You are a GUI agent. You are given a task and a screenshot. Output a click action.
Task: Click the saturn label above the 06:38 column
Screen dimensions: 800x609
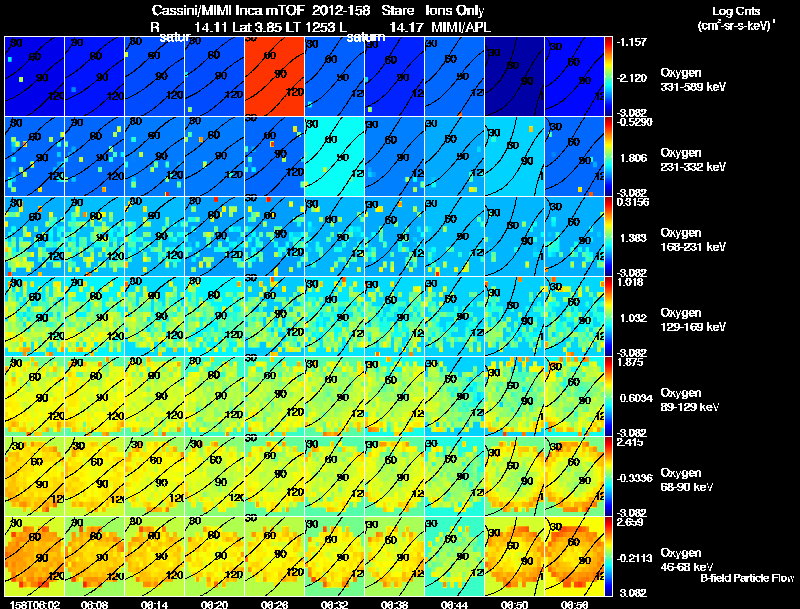(x=366, y=37)
